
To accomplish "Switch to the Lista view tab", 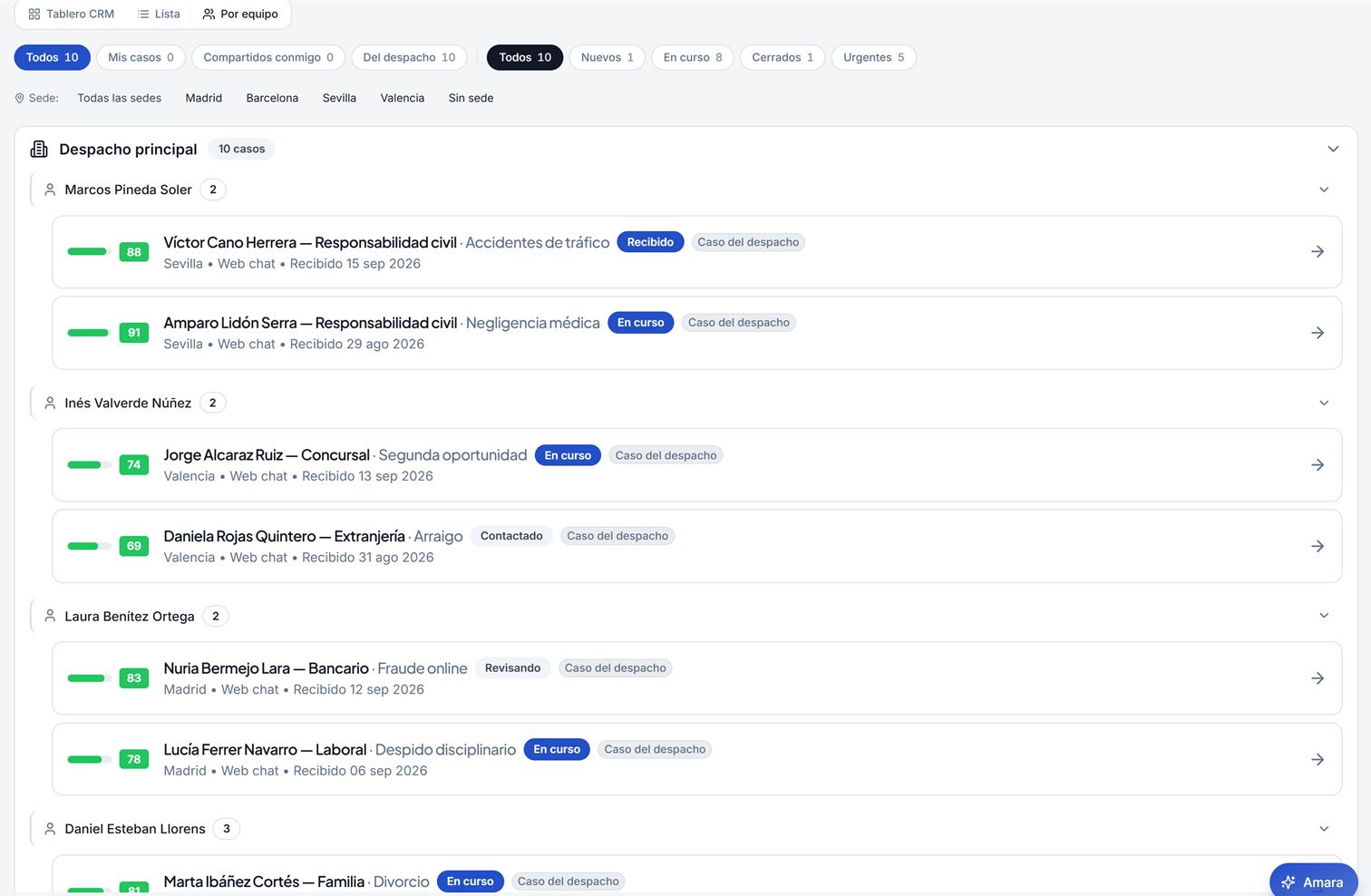I will [159, 14].
